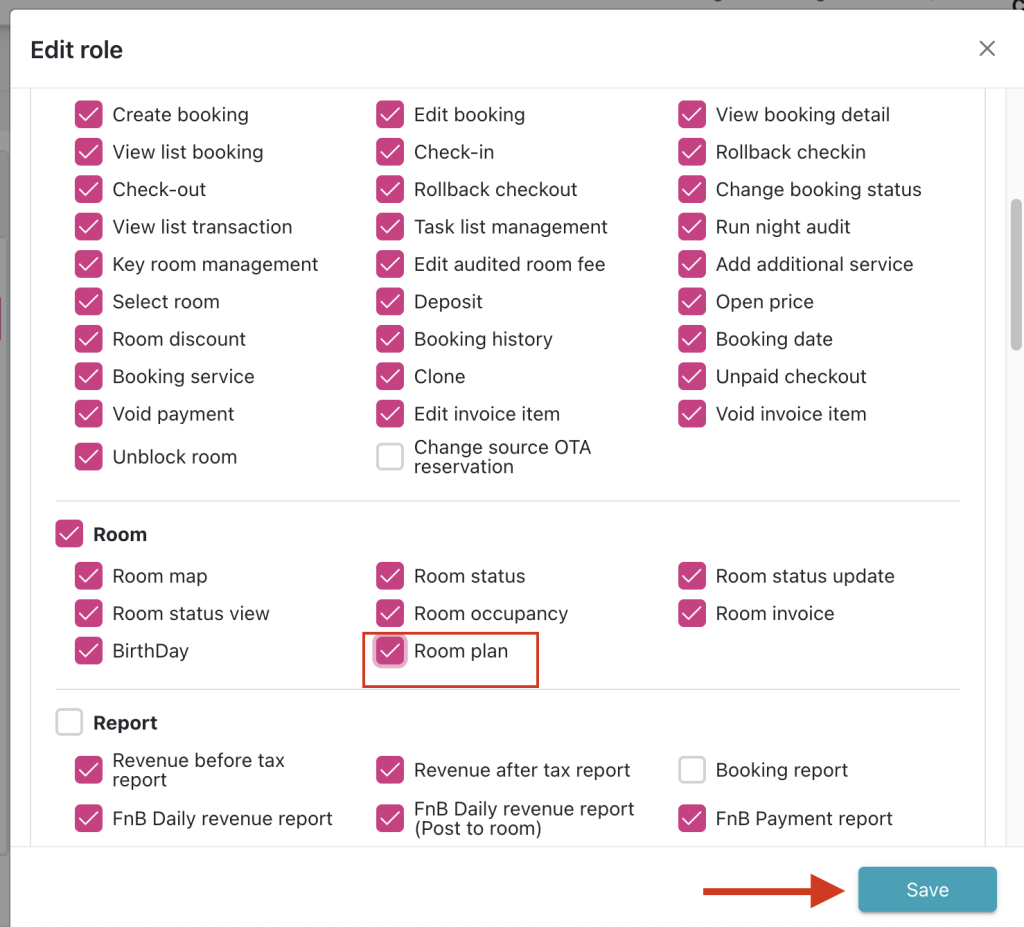Viewport: 1024px width, 927px height.
Task: Disable the Run night audit permission
Action: tap(692, 227)
